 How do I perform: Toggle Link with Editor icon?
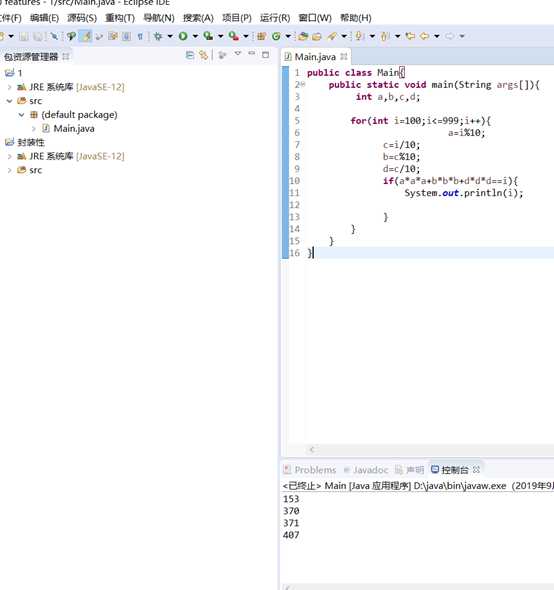pos(203,55)
